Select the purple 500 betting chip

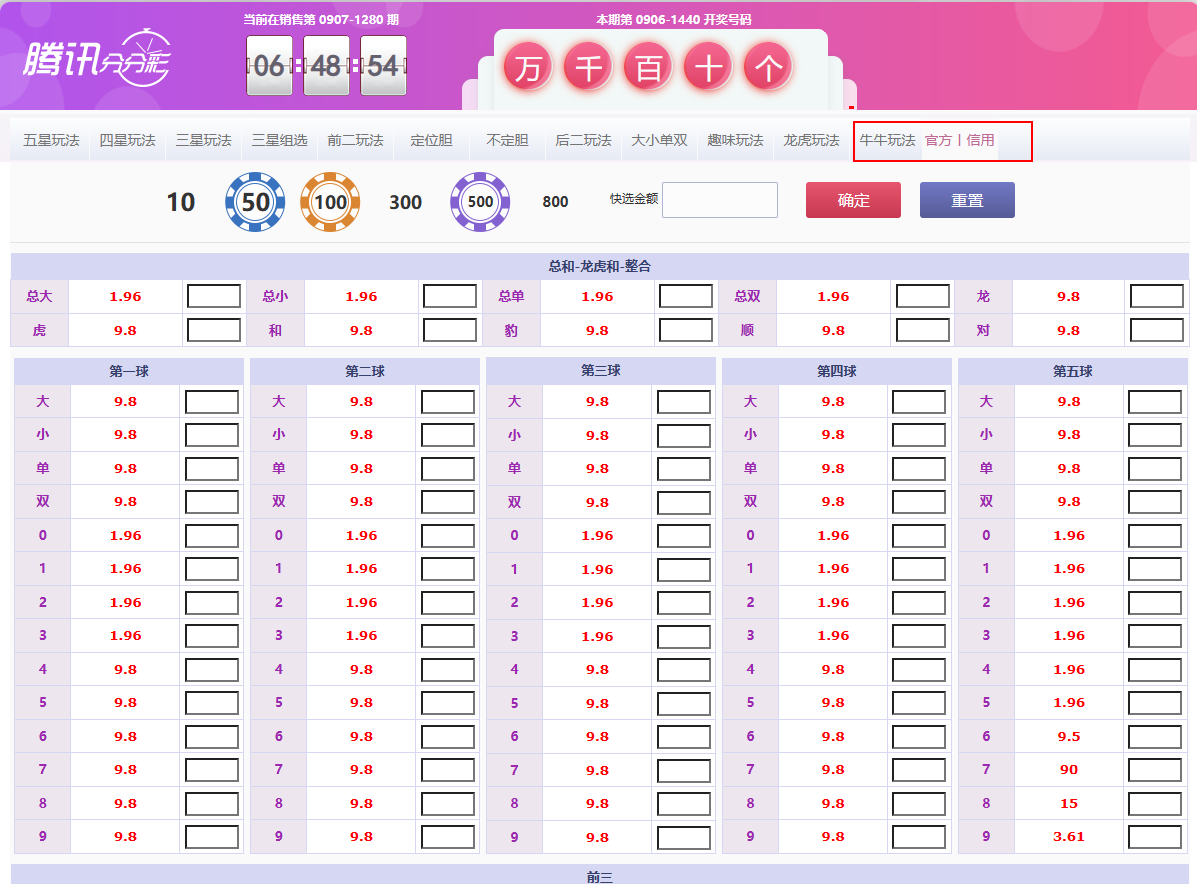coord(480,202)
